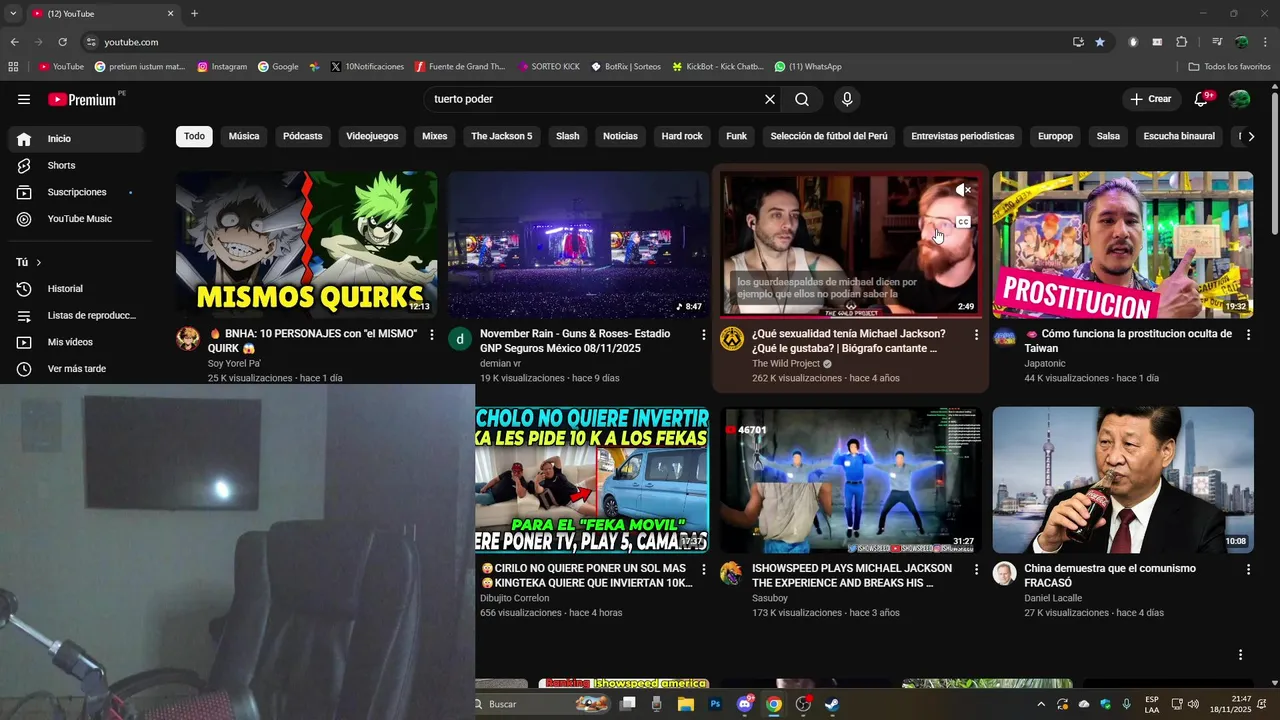The width and height of the screenshot is (1280, 720).
Task: Select the Pódcasts filter chip
Action: [x=303, y=136]
